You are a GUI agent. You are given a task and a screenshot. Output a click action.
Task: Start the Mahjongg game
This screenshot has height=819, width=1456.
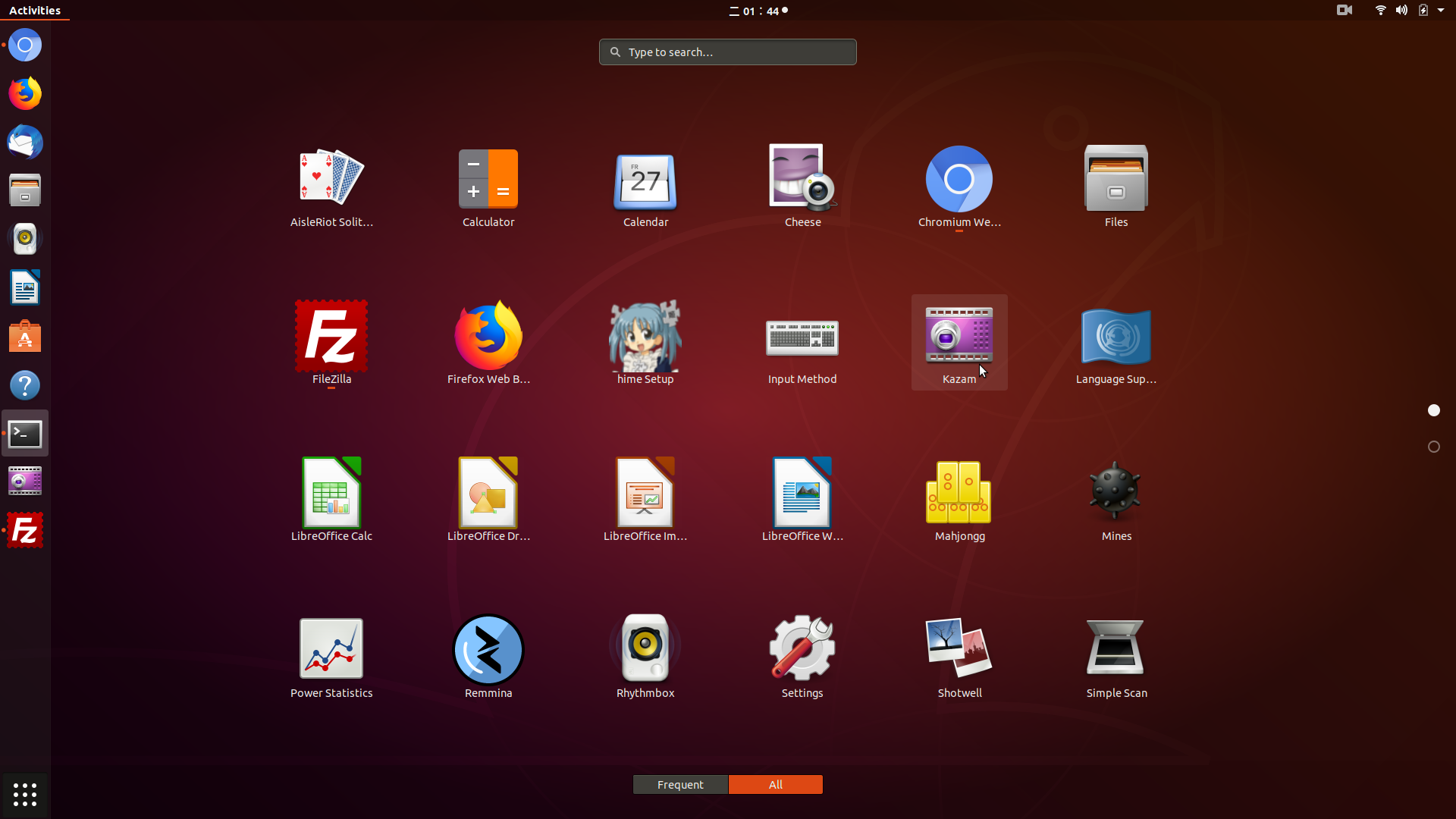(x=959, y=500)
